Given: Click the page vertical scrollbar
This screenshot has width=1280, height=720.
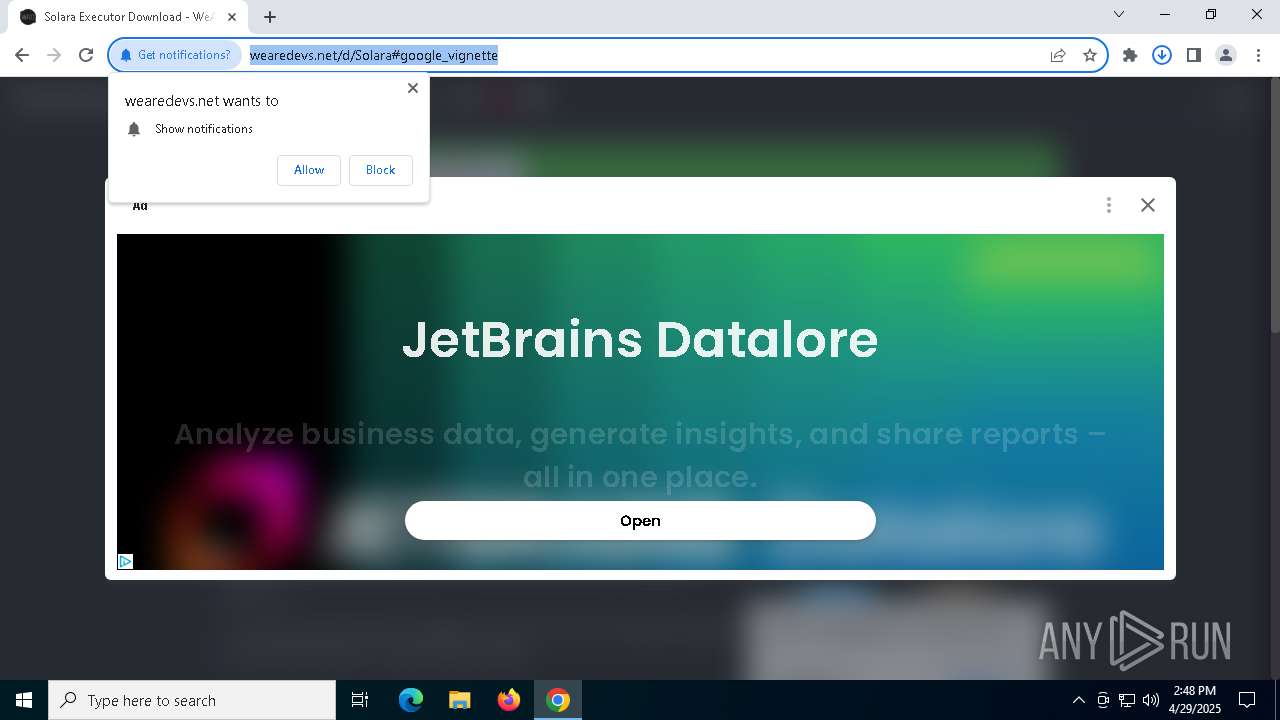Looking at the screenshot, I should coord(1273,205).
